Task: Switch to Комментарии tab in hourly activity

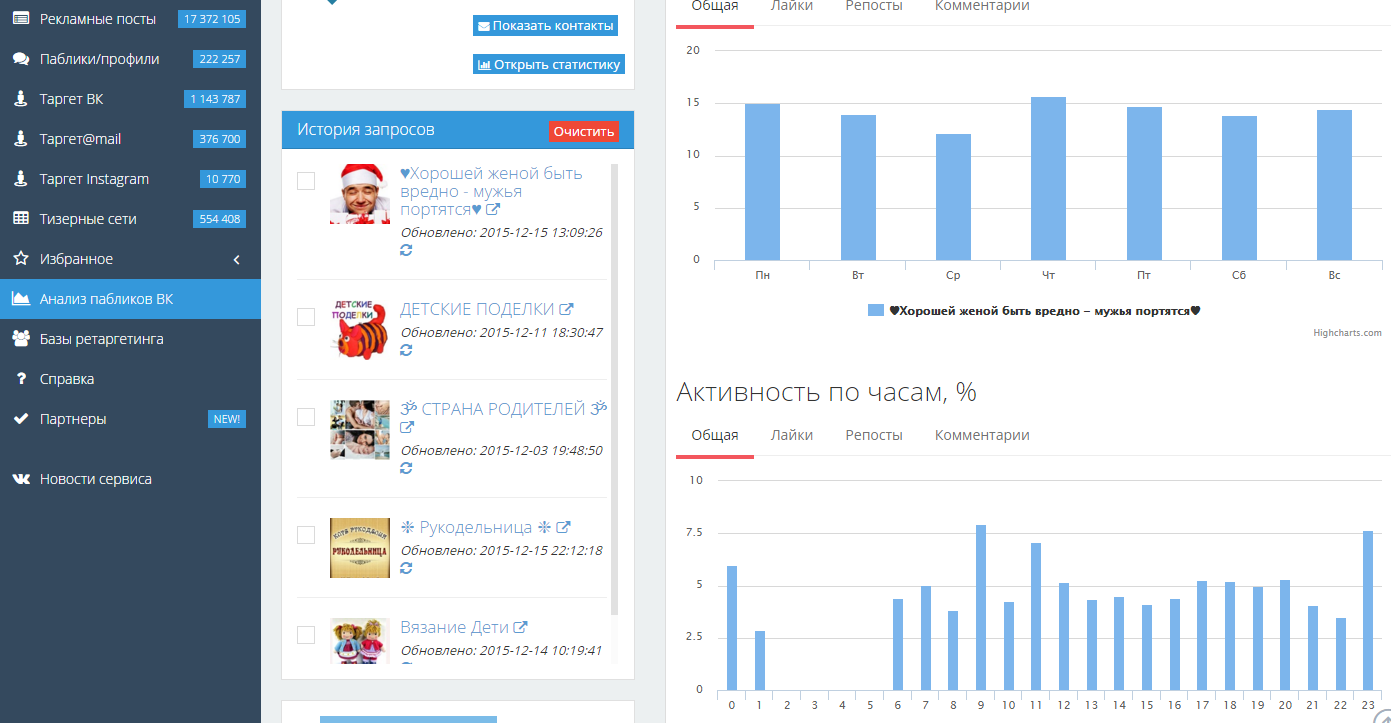Action: click(982, 435)
